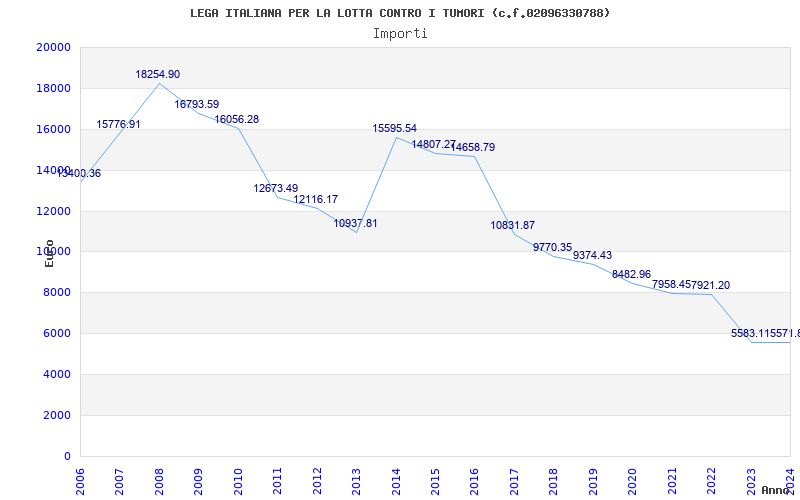
Task: Select data label 5583.11
Action: coord(751,334)
